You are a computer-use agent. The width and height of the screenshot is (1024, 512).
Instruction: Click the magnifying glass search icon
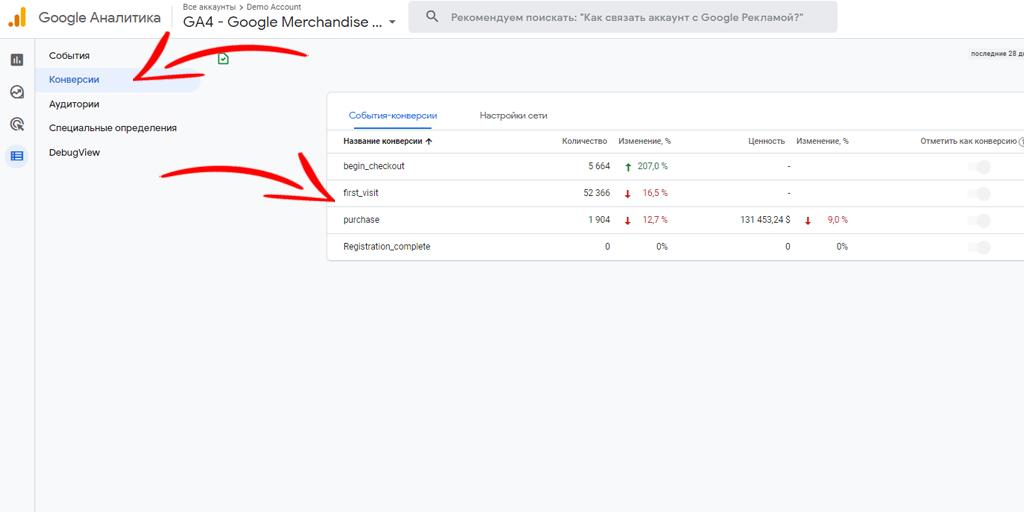pos(432,18)
